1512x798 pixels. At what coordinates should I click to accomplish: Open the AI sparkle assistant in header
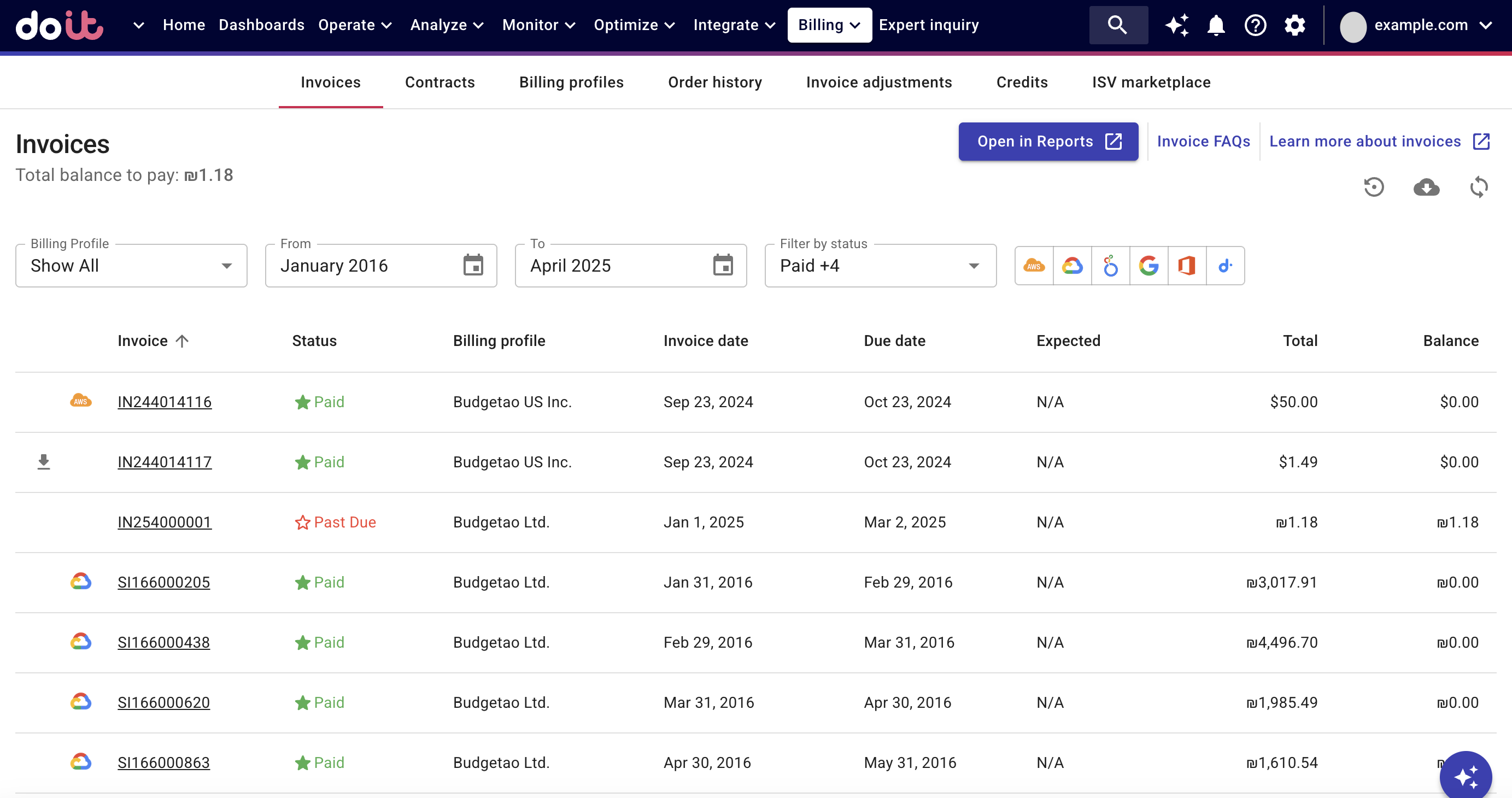pyautogui.click(x=1177, y=25)
